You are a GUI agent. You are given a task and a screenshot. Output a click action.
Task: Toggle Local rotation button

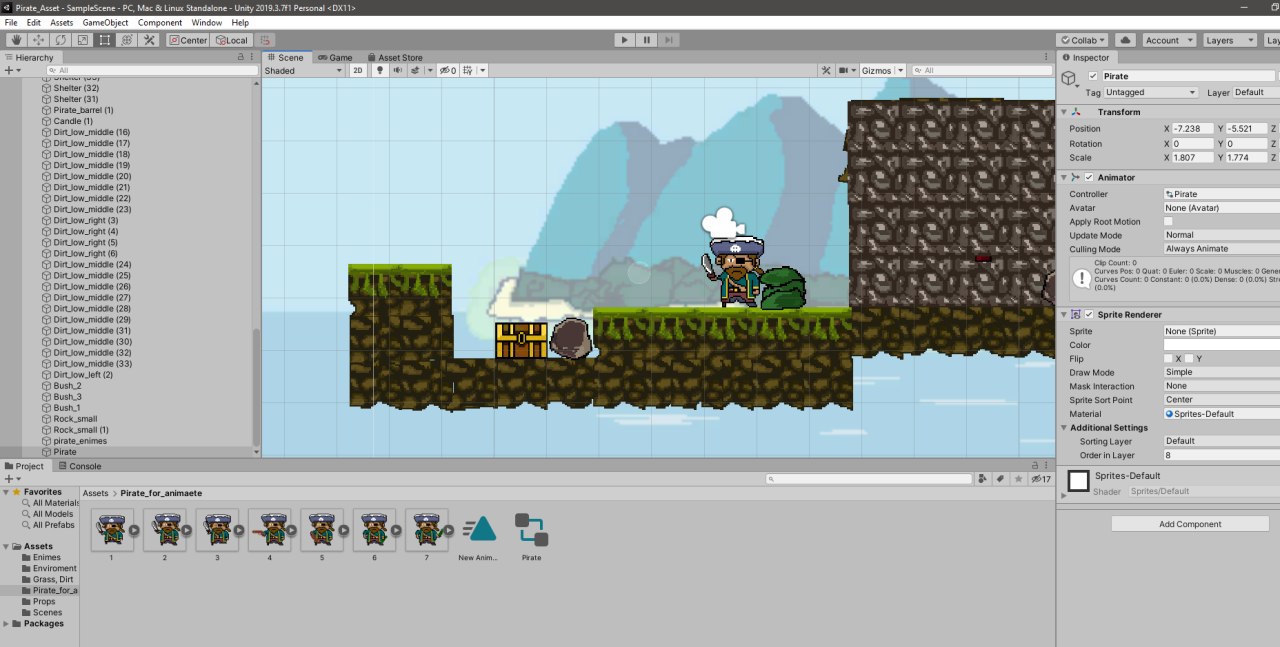point(231,40)
